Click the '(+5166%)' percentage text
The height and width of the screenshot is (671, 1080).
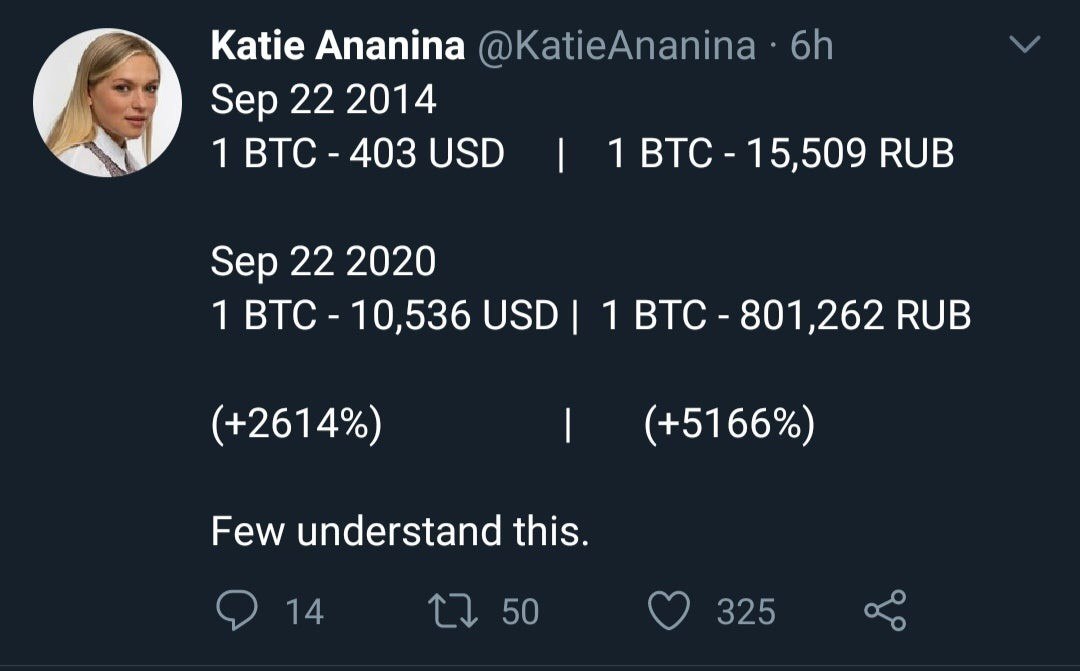(729, 425)
